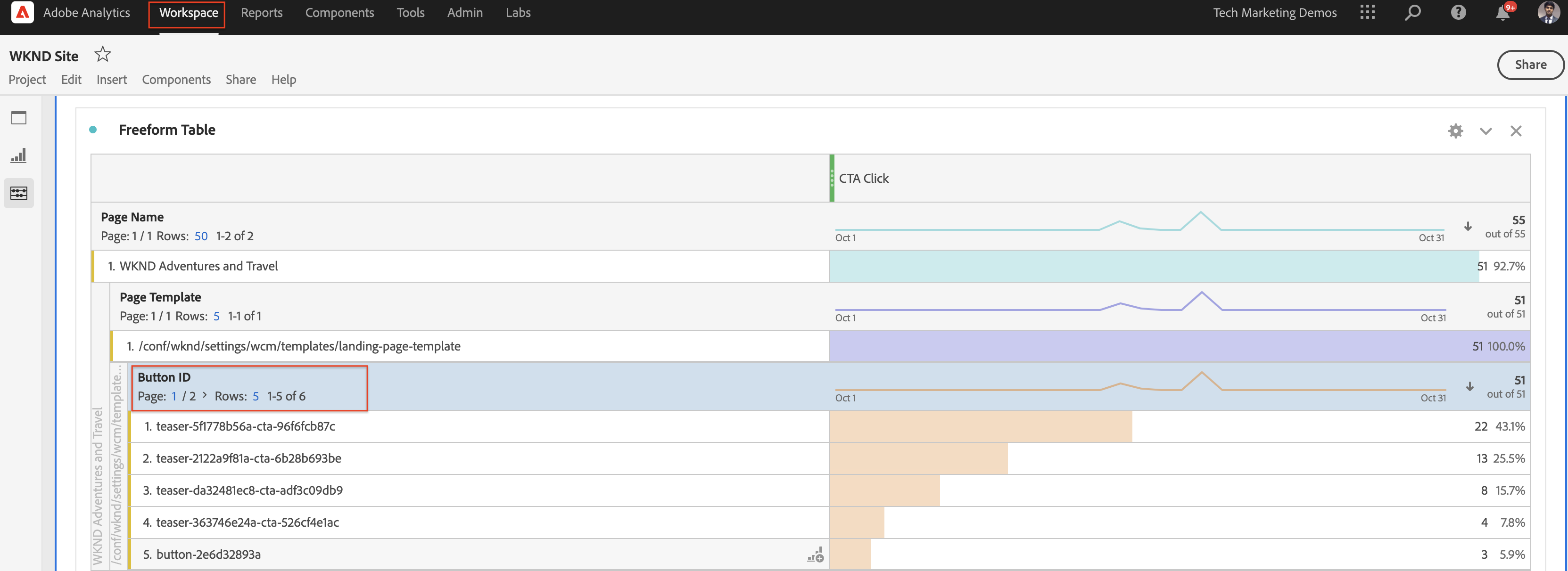
Task: Open the application switcher grid icon
Action: click(1367, 13)
